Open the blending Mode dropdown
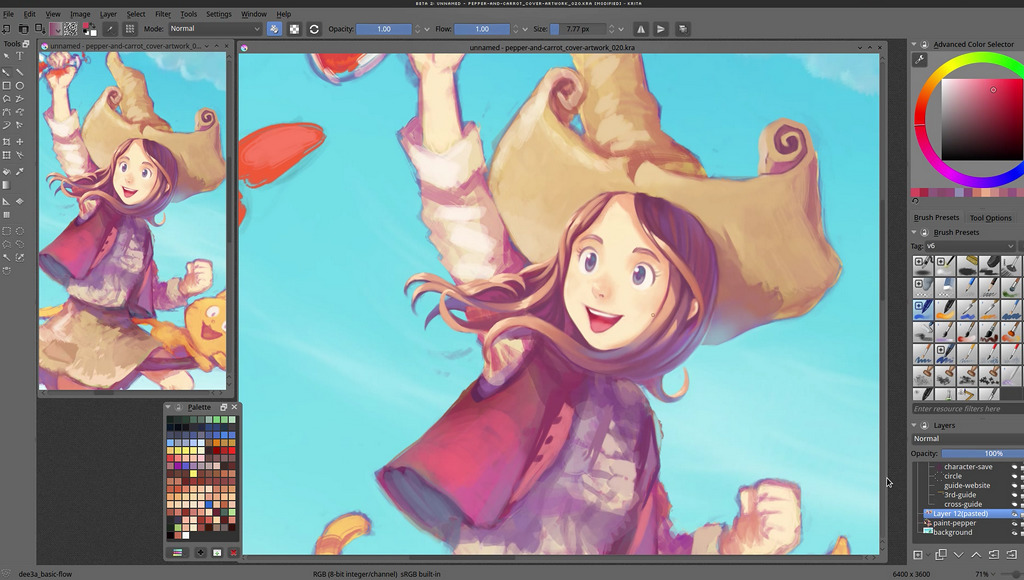This screenshot has width=1024, height=580. [x=215, y=29]
